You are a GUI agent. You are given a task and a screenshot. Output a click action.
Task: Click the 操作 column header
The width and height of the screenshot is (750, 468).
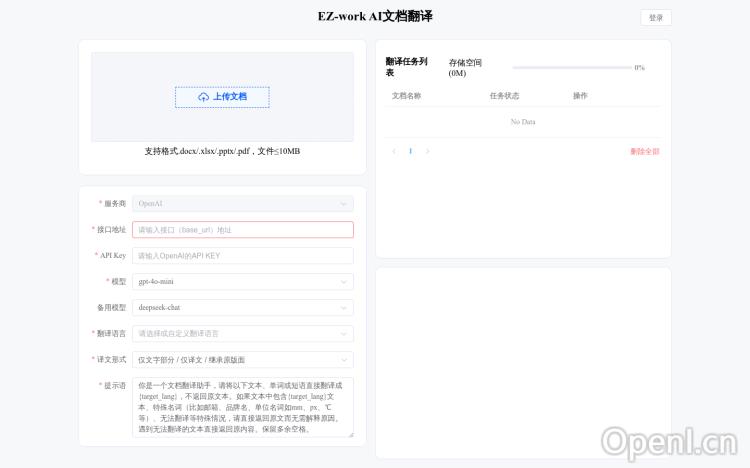point(580,96)
